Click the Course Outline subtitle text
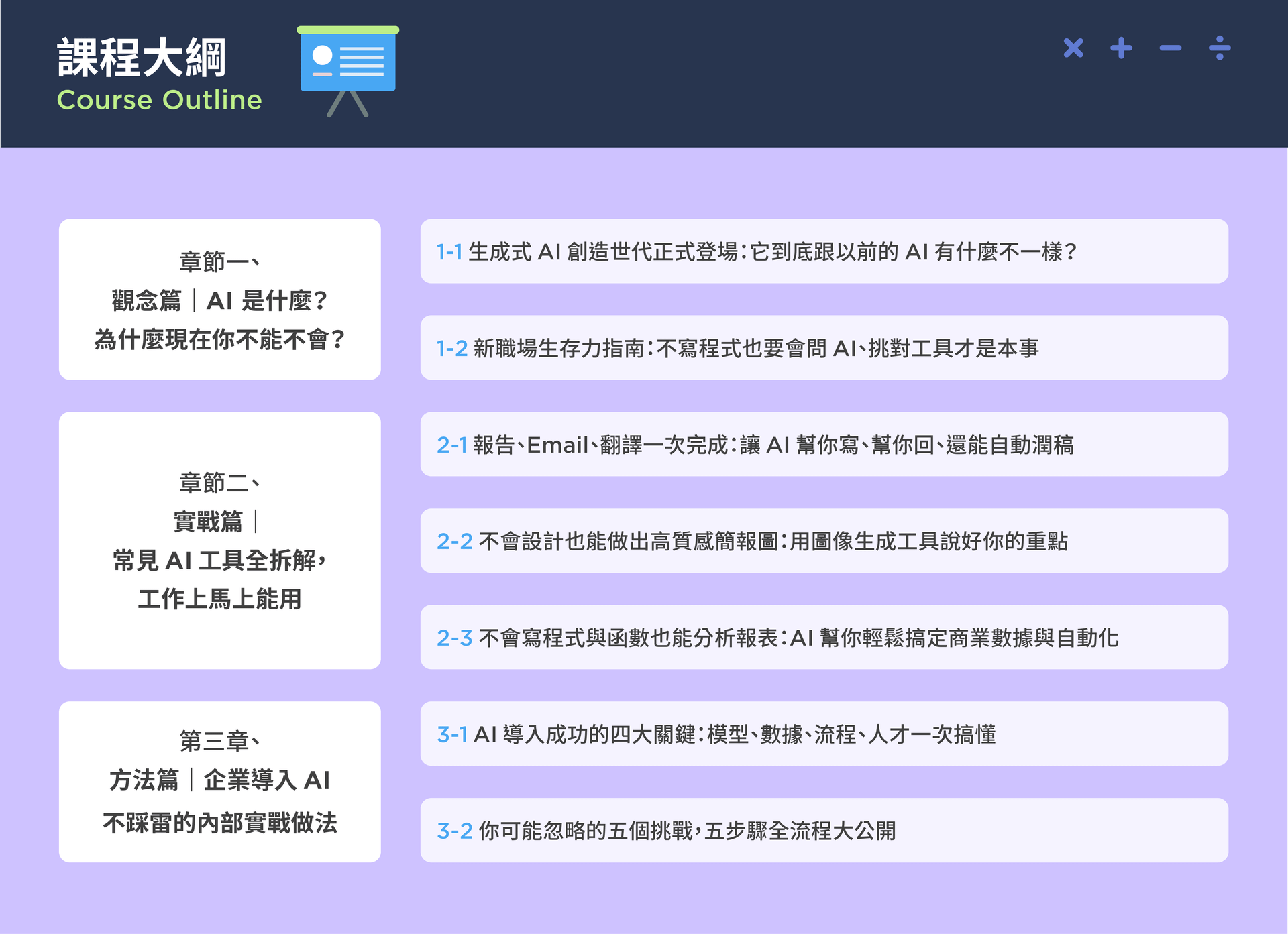 point(159,100)
